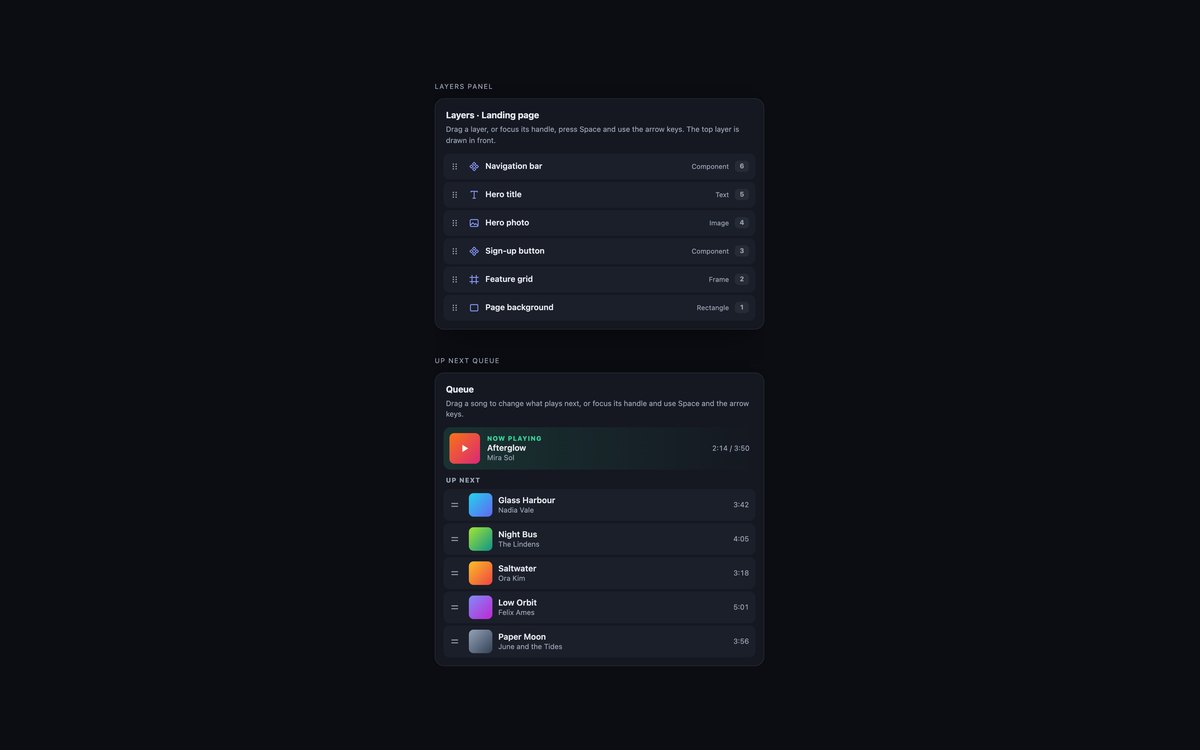Click the drag handle for Sign-up button layer
1200x750 pixels.
(x=455, y=251)
